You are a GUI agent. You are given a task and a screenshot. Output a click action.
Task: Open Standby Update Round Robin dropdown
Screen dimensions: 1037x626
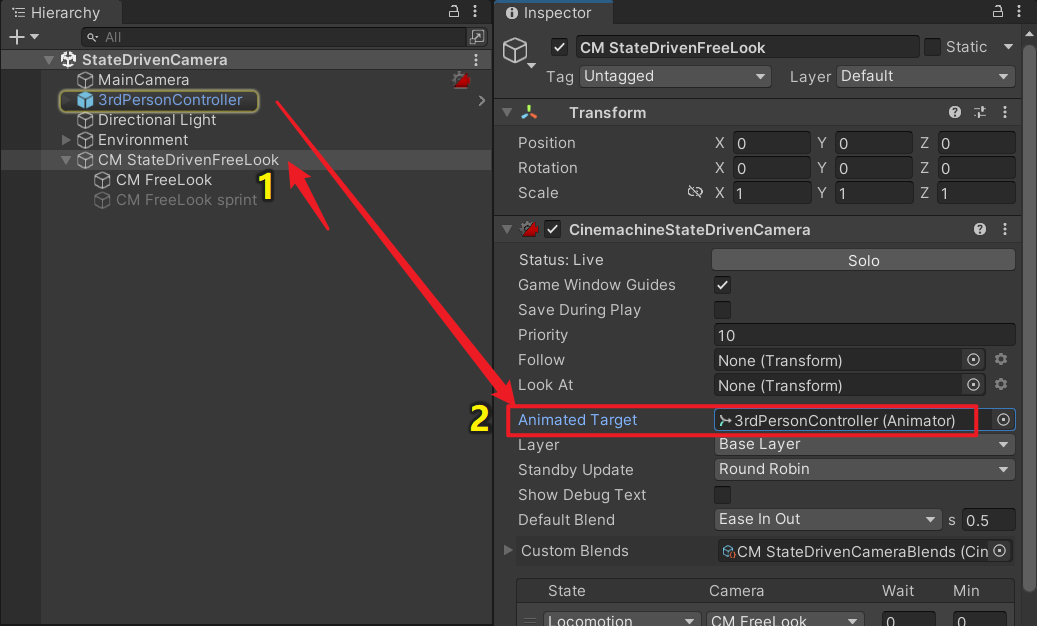coord(864,469)
